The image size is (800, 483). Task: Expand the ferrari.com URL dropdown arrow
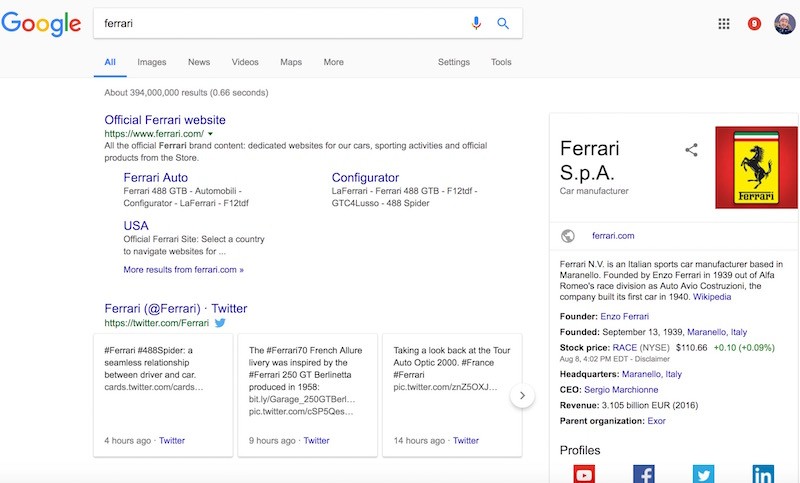(x=210, y=134)
